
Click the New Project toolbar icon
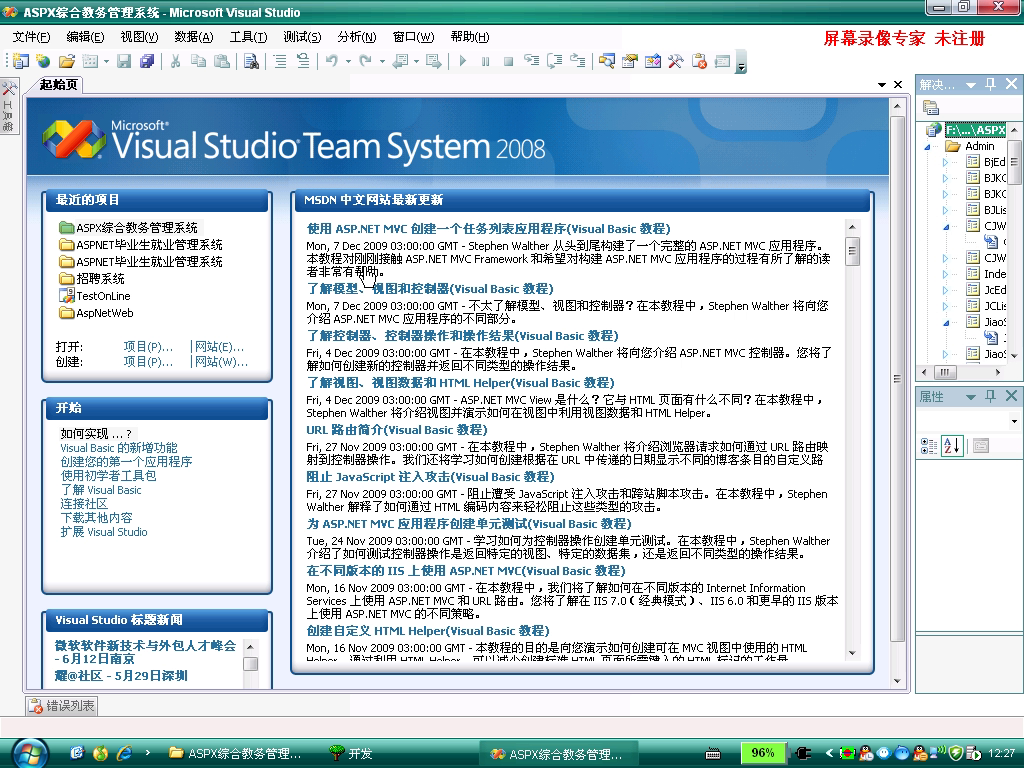(21, 61)
